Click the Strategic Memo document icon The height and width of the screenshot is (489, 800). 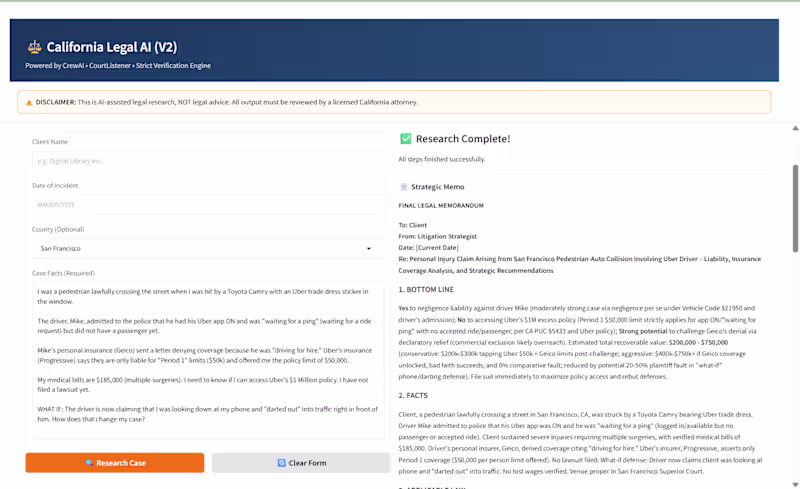point(404,187)
